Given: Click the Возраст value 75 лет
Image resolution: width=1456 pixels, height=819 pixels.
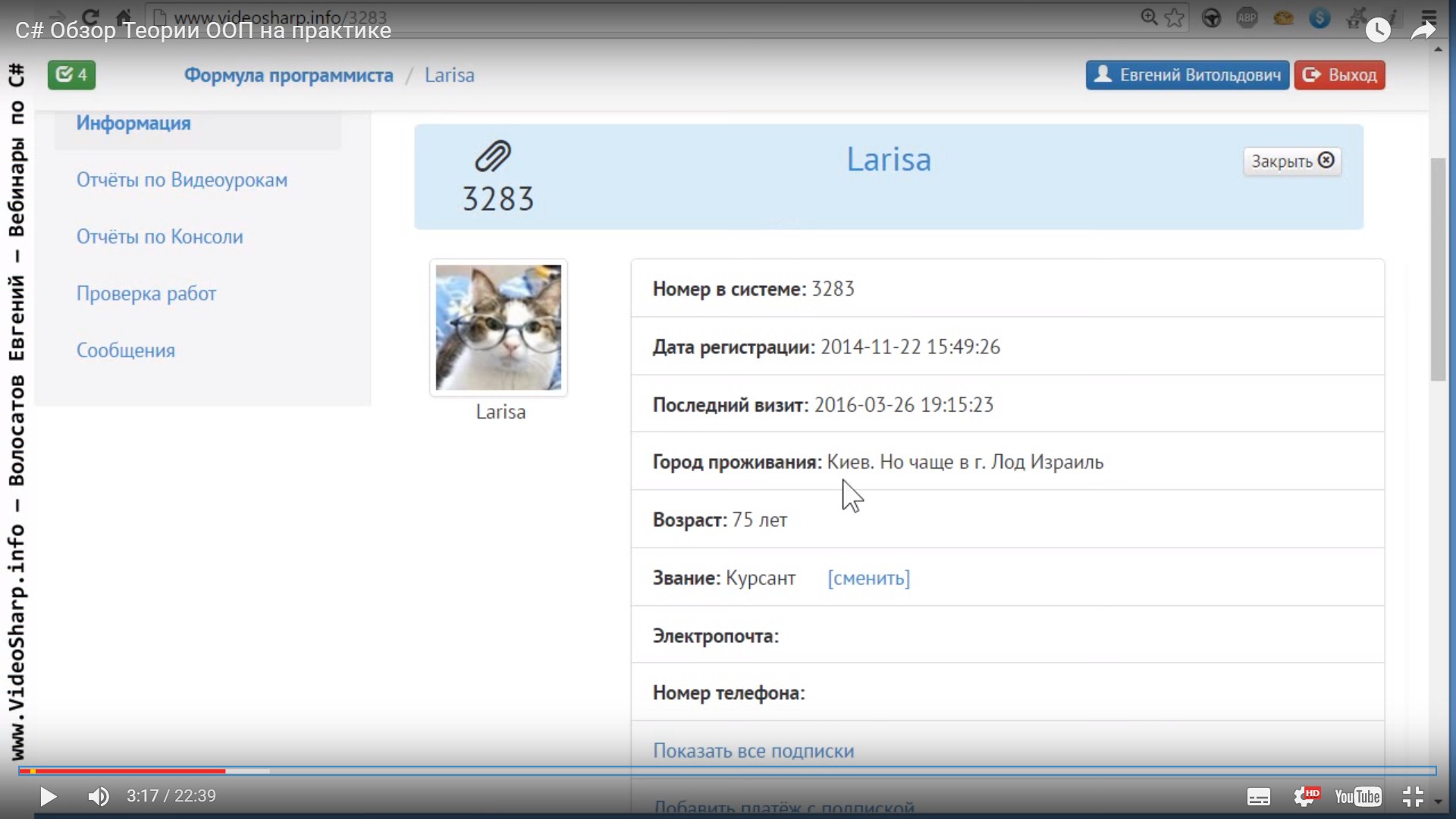Looking at the screenshot, I should (759, 520).
